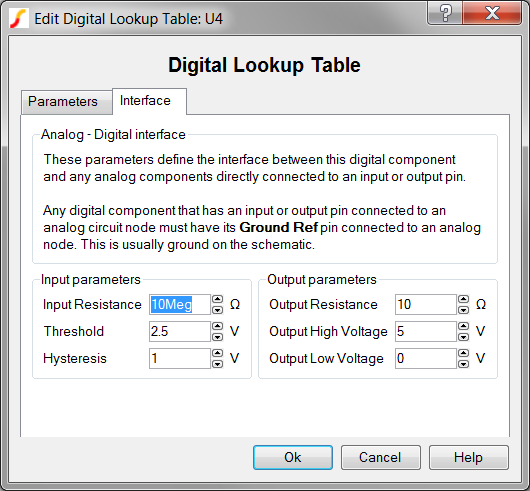
Task: Open the Help button at bottom
Action: 469,457
